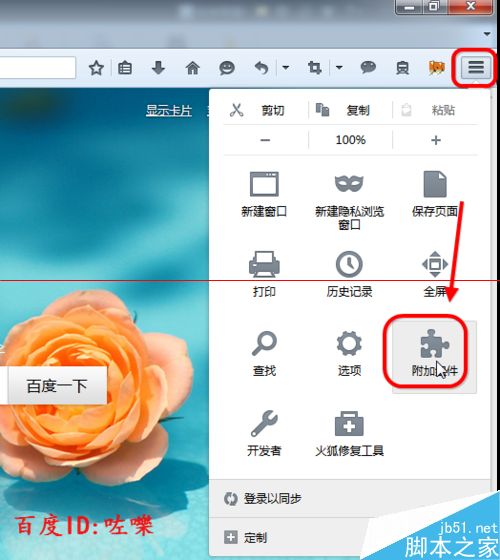This screenshot has height=560, width=500.
Task: Go to the home page icon
Action: coord(192,67)
